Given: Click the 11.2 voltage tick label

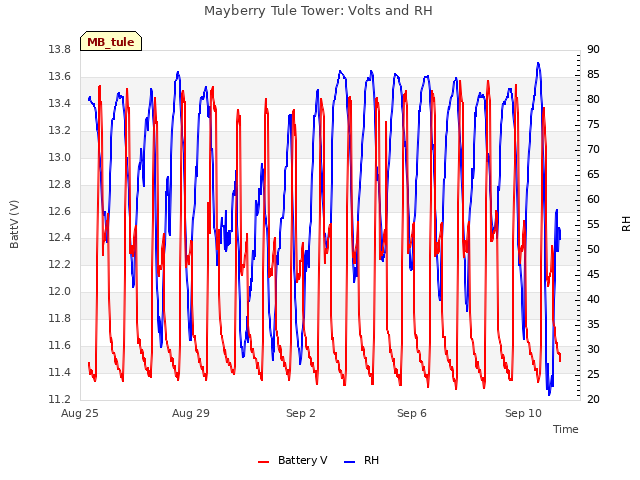Looking at the screenshot, I should coord(60,399).
